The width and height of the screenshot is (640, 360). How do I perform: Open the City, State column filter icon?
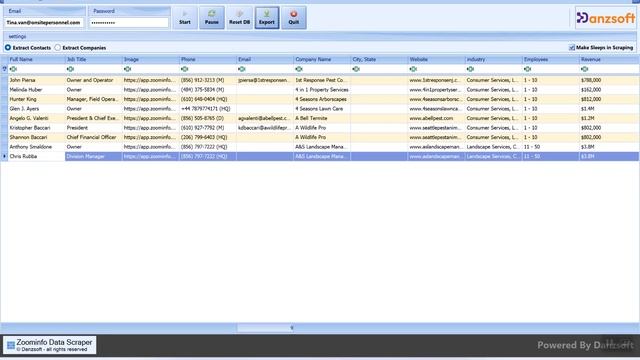pos(356,69)
